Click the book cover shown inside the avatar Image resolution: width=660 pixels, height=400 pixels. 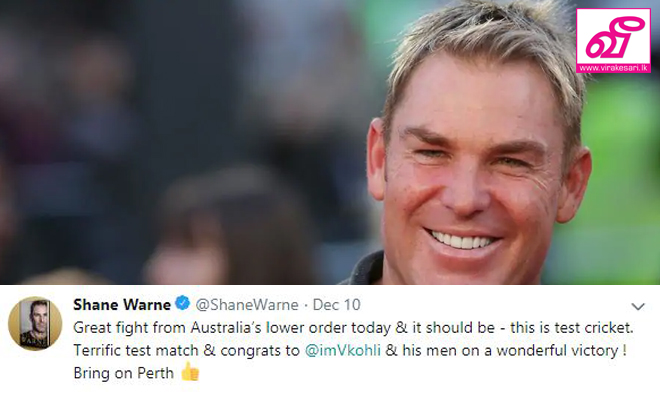[x=35, y=324]
